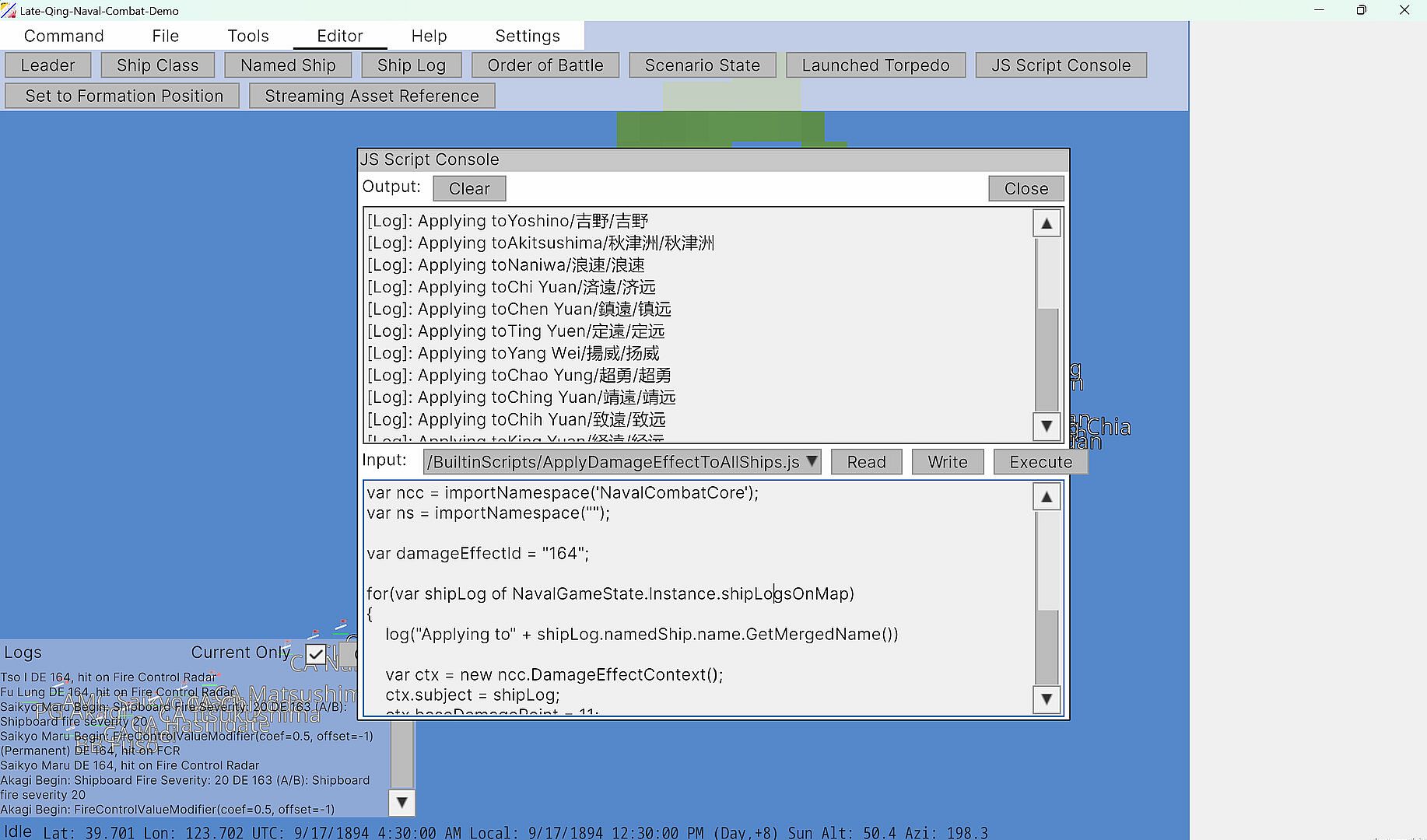The height and width of the screenshot is (840, 1427).
Task: Click the JS Script Console title bar
Action: pyautogui.click(x=713, y=159)
